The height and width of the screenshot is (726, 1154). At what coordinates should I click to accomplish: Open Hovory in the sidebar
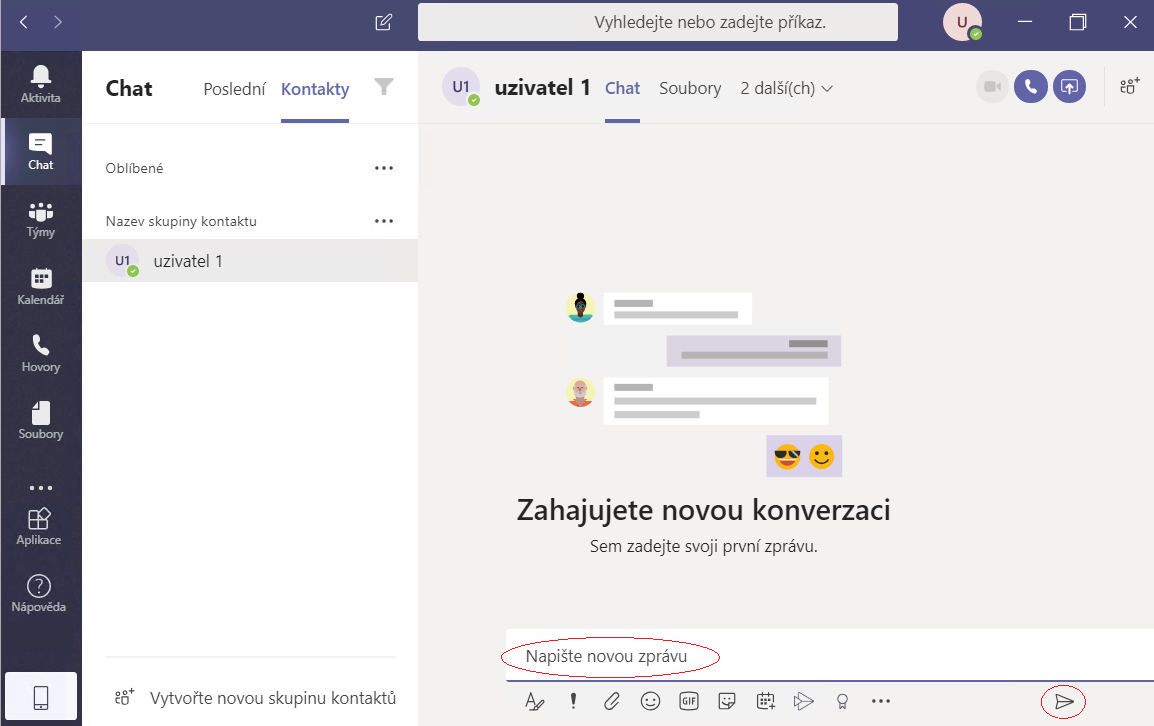coord(40,353)
